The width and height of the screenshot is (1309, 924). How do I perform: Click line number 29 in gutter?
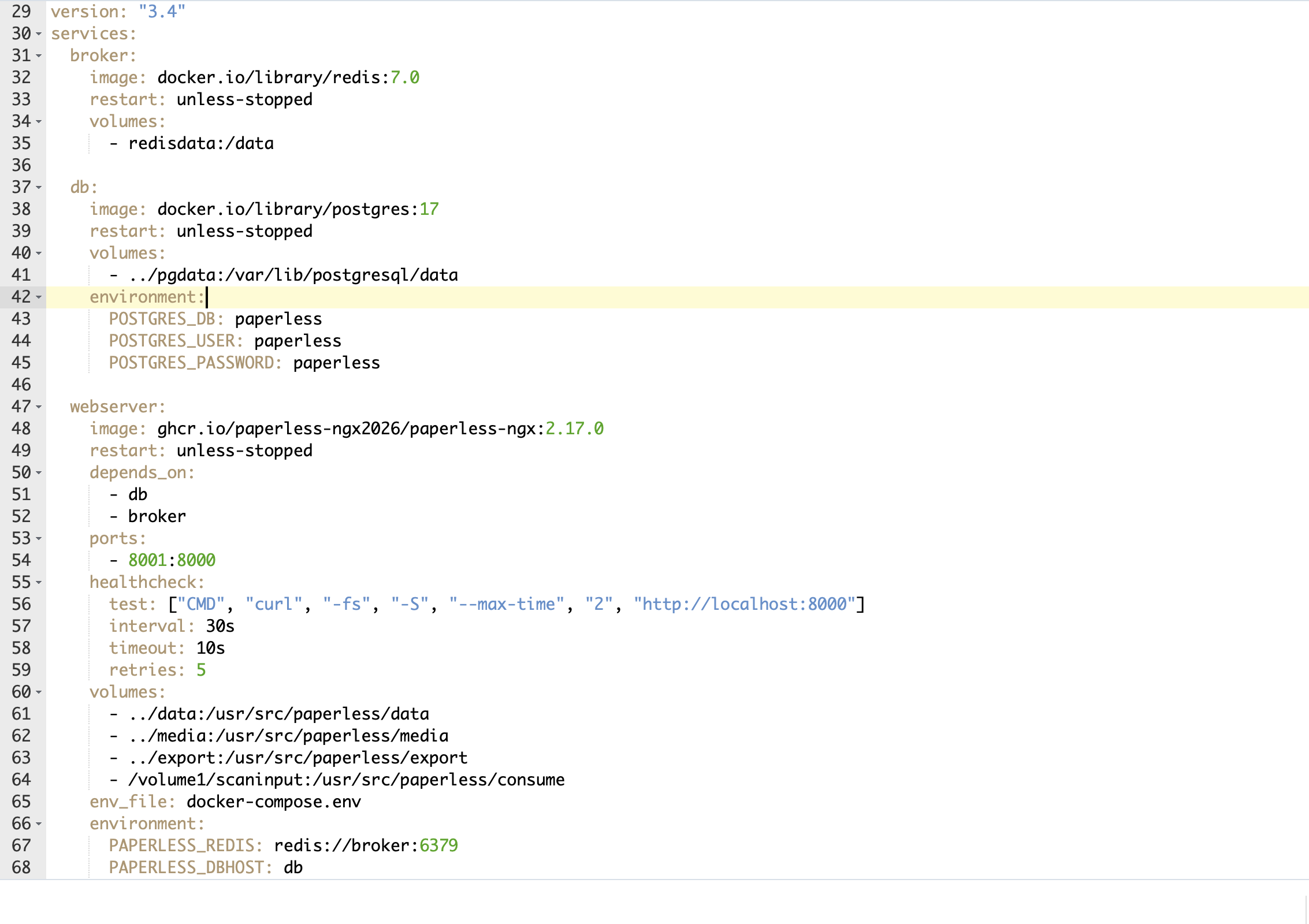point(21,12)
